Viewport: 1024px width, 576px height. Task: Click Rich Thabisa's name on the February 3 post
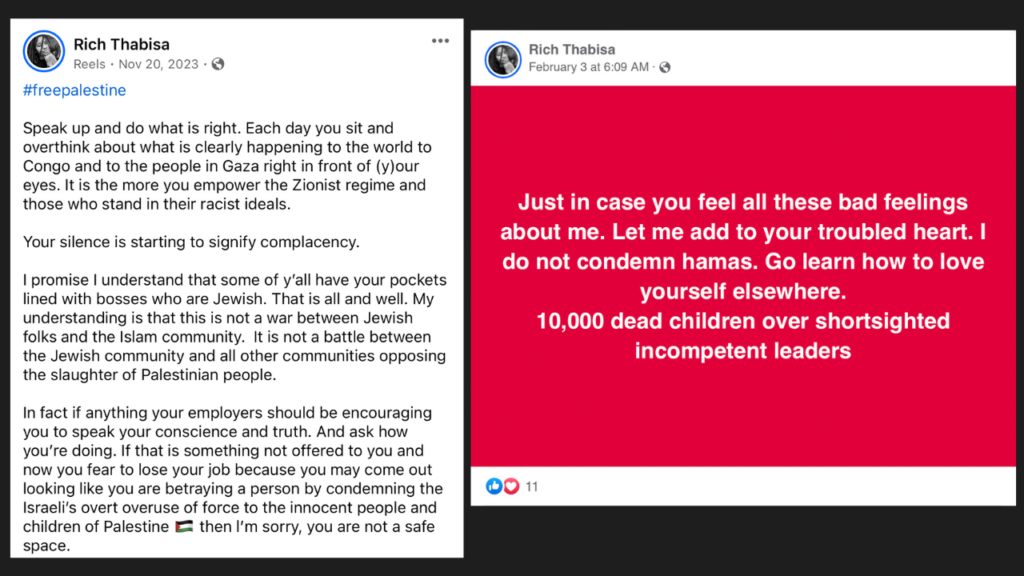point(572,48)
